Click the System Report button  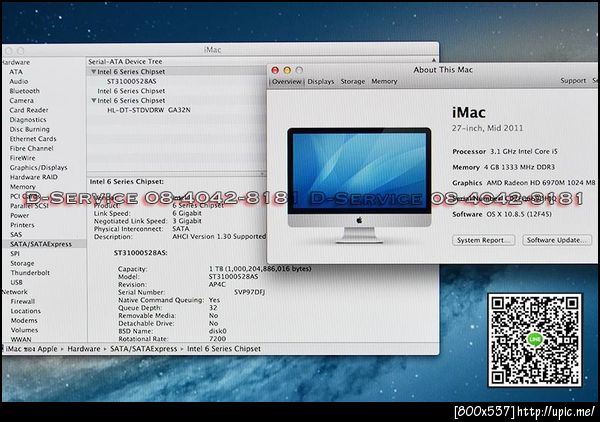[x=484, y=240]
